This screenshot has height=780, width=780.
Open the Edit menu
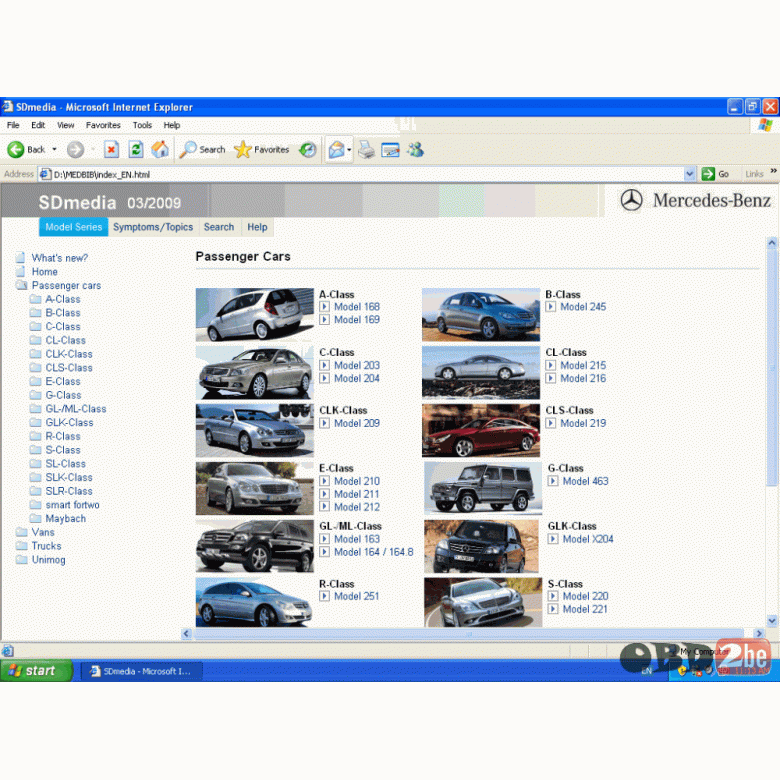pyautogui.click(x=38, y=125)
